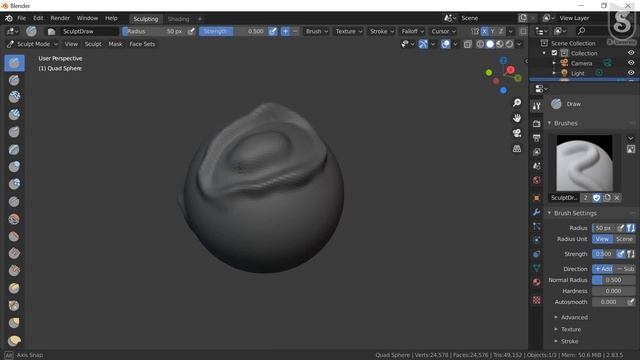Click the Hardness slider field
This screenshot has width=640, height=360.
tap(613, 291)
